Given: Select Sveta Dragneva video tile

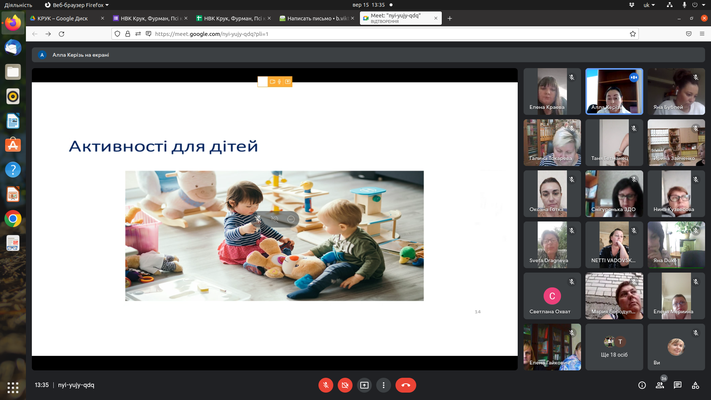Looking at the screenshot, I should 552,245.
